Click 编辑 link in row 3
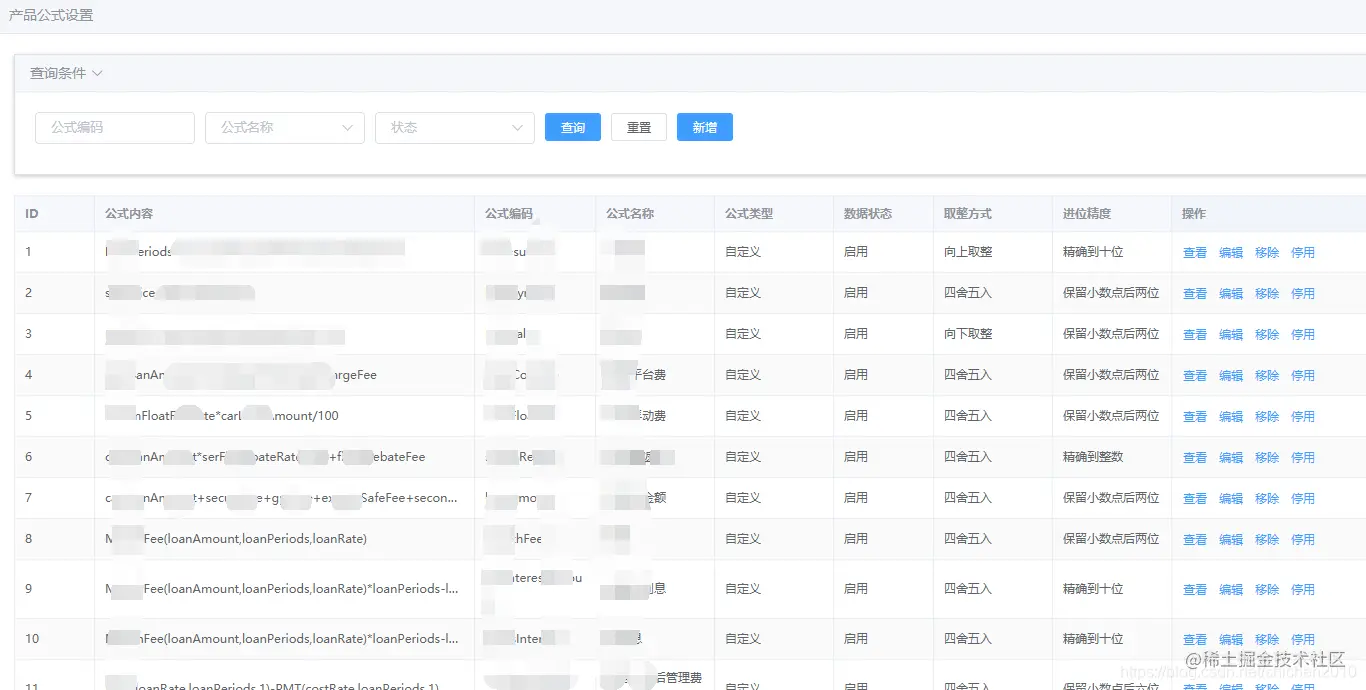The image size is (1366, 690). (1231, 335)
